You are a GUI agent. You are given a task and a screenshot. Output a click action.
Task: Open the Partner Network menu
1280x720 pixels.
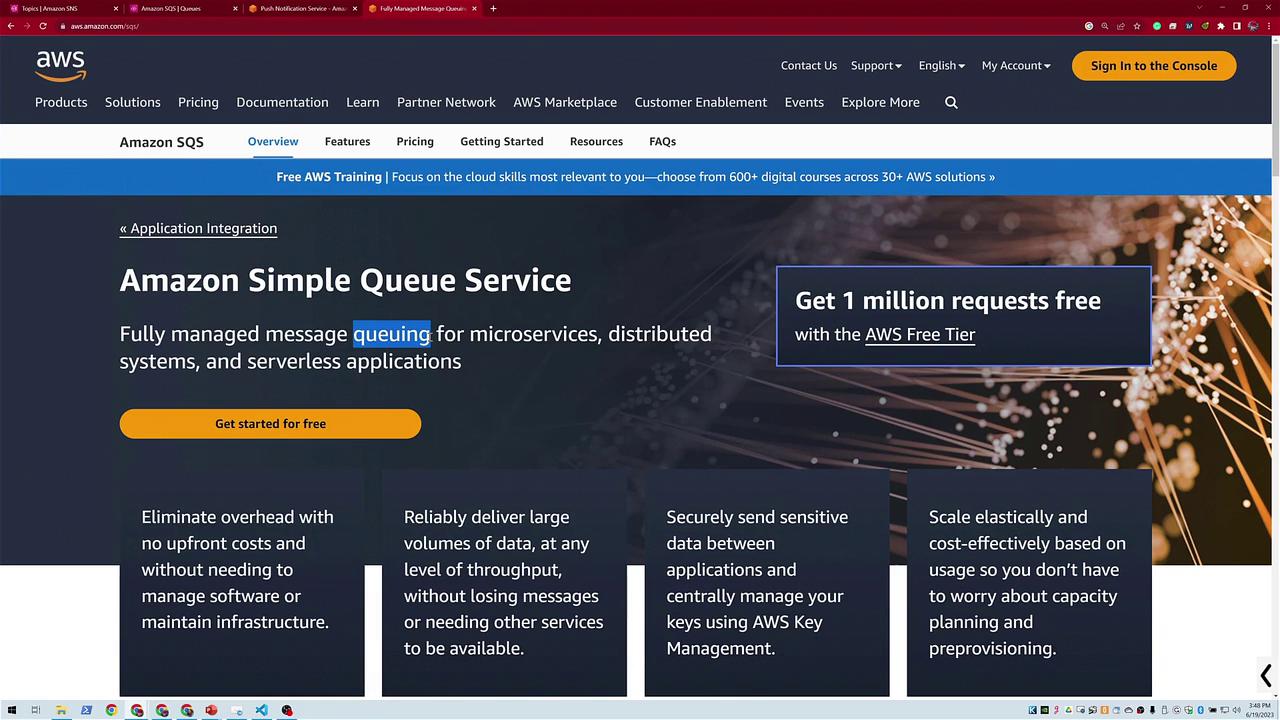(446, 102)
